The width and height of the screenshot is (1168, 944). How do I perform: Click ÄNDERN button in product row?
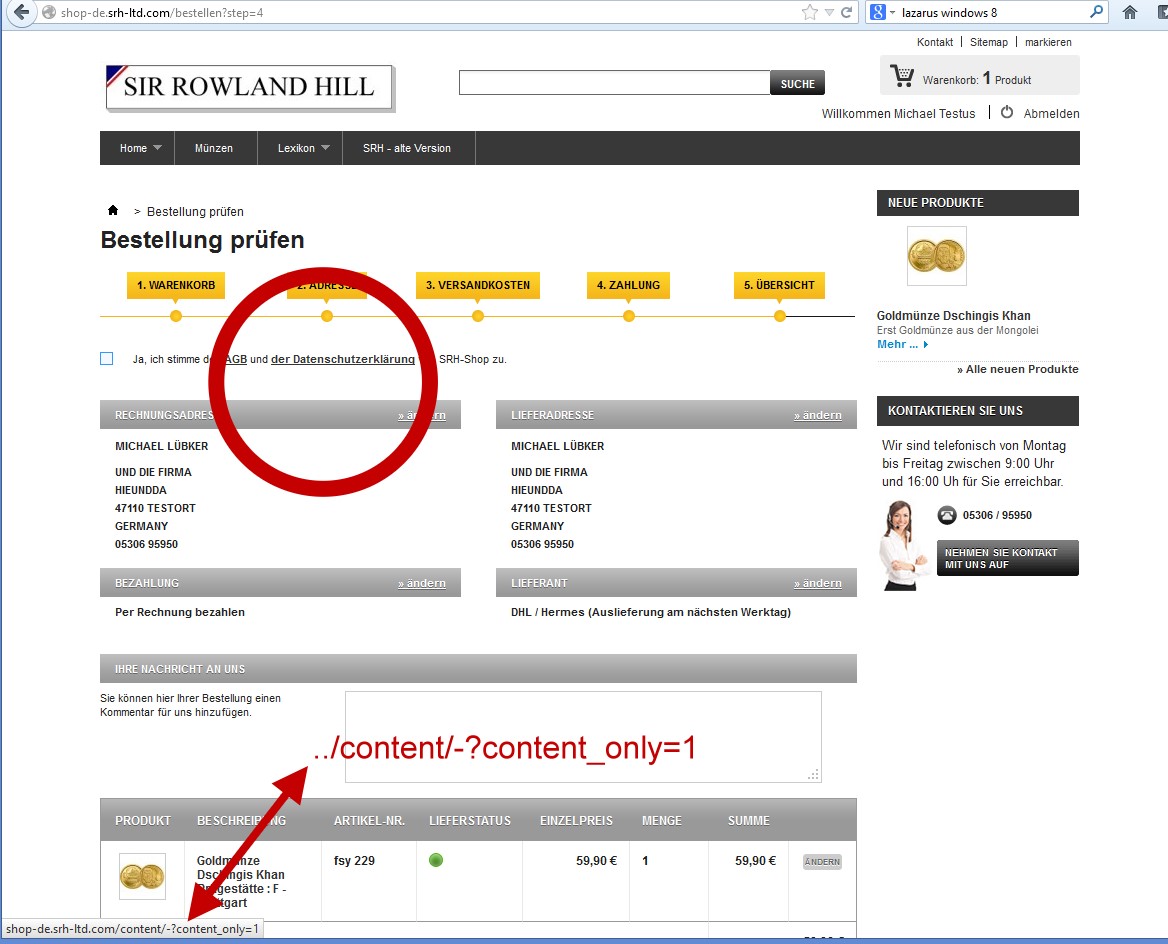pyautogui.click(x=822, y=862)
